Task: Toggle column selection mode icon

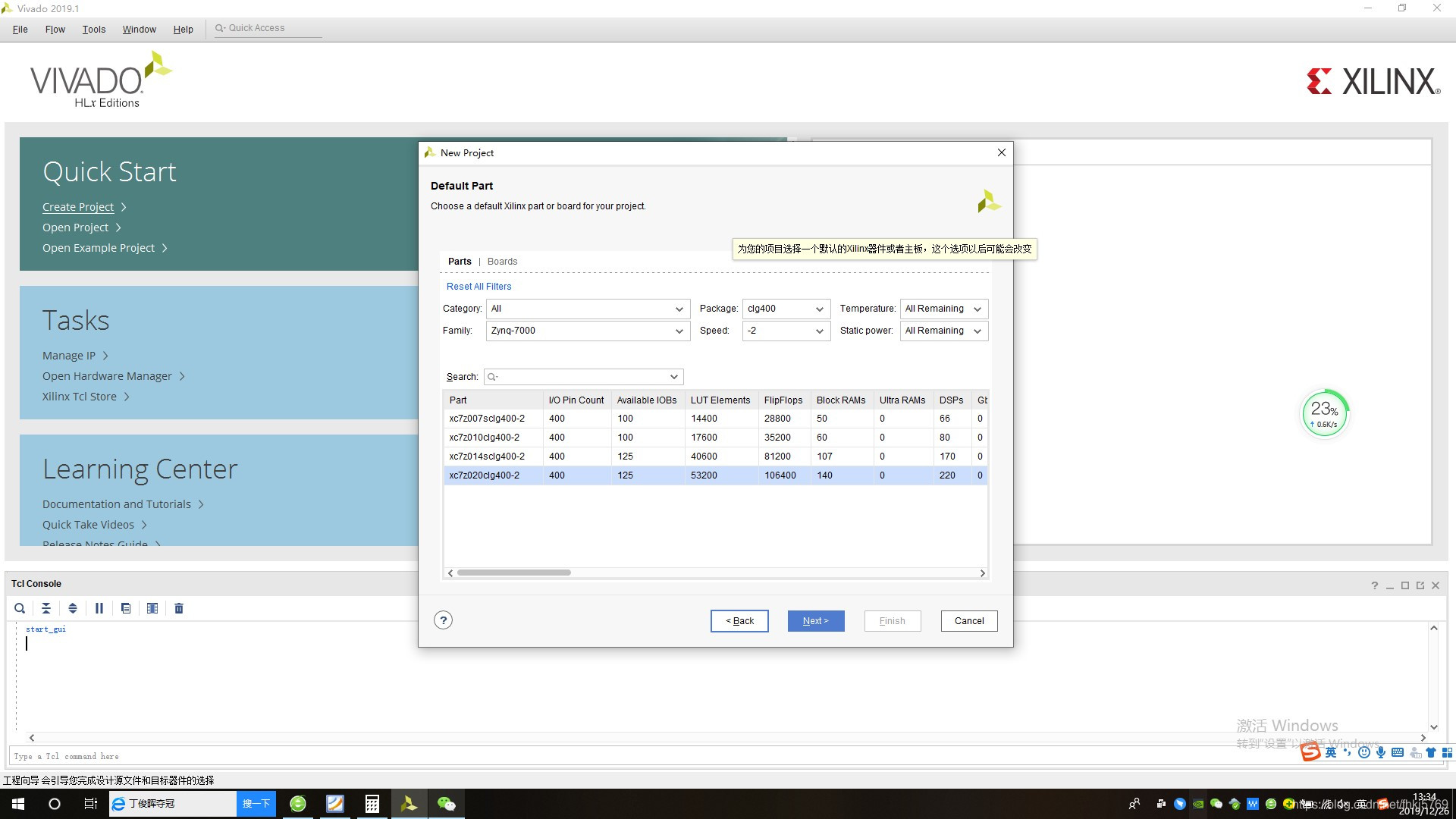Action: 152,608
